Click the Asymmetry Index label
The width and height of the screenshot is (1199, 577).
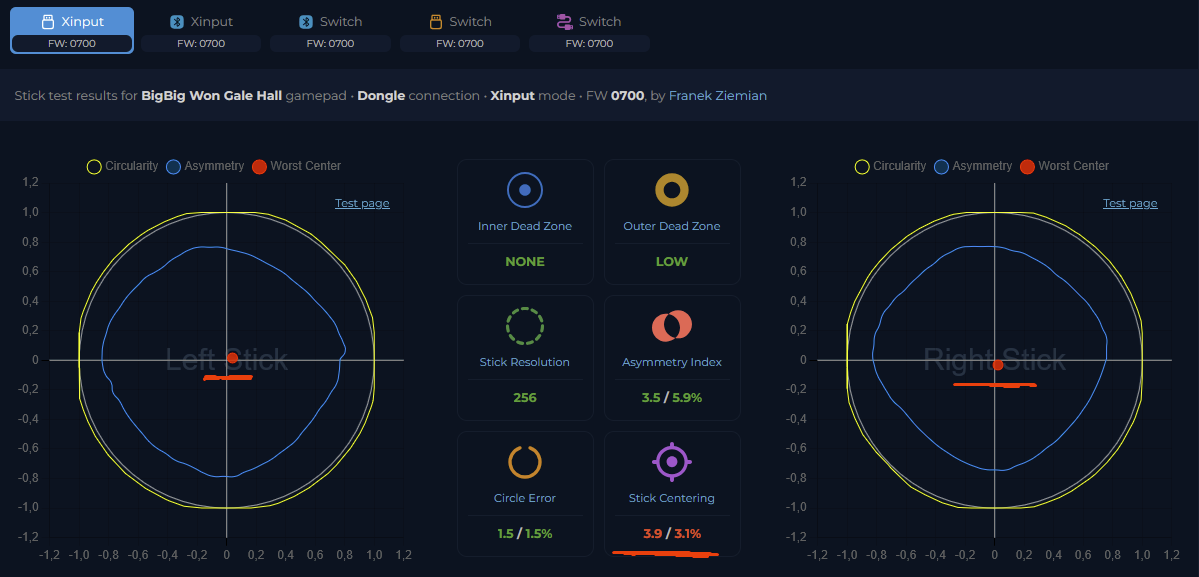coord(672,362)
